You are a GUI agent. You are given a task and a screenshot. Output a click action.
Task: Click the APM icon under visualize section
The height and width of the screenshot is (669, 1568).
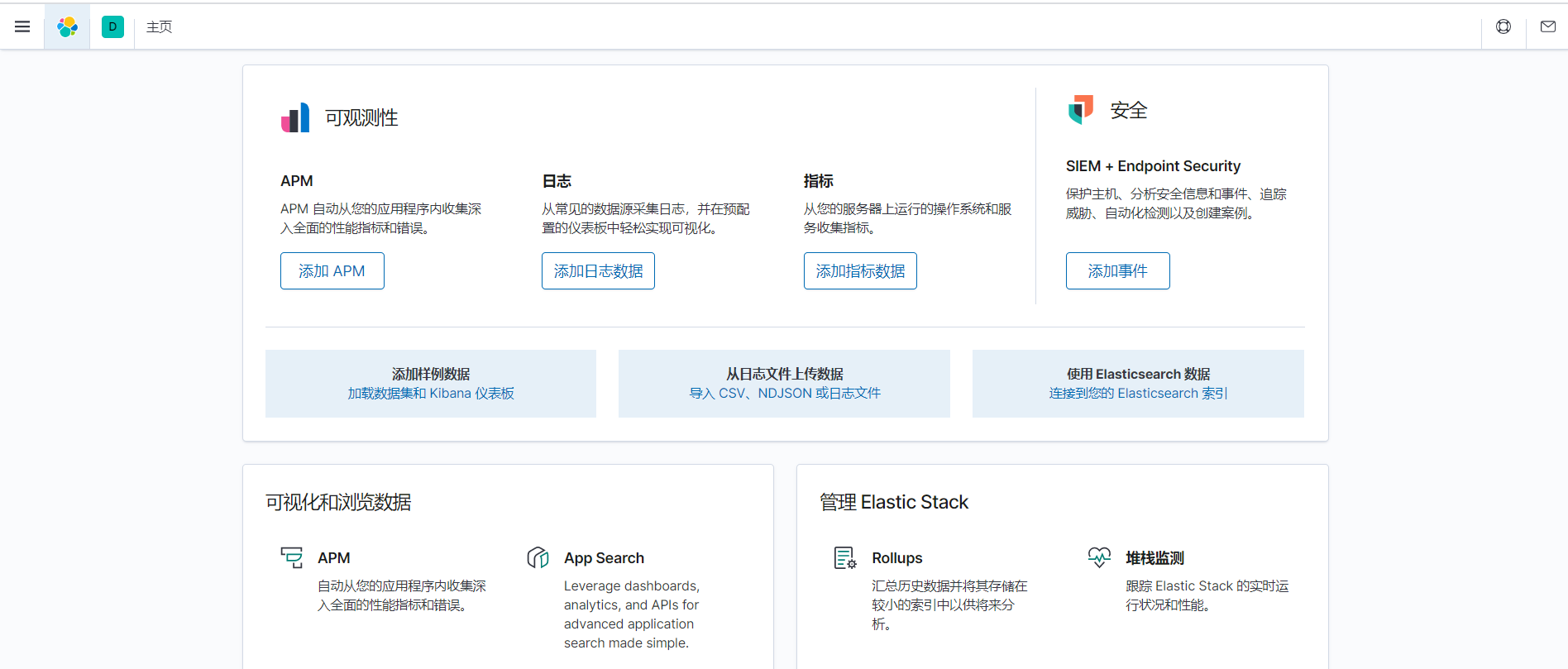292,557
